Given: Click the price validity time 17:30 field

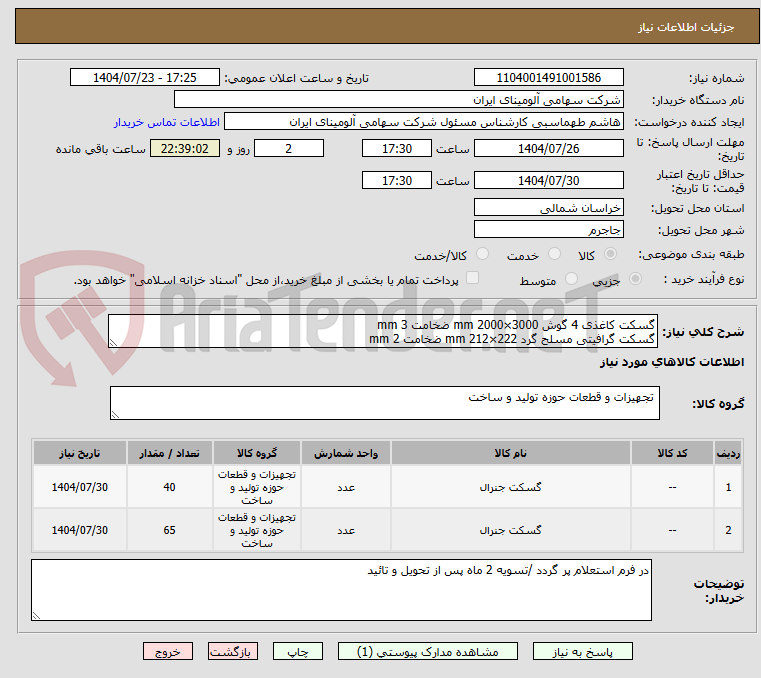Looking at the screenshot, I should tap(397, 181).
